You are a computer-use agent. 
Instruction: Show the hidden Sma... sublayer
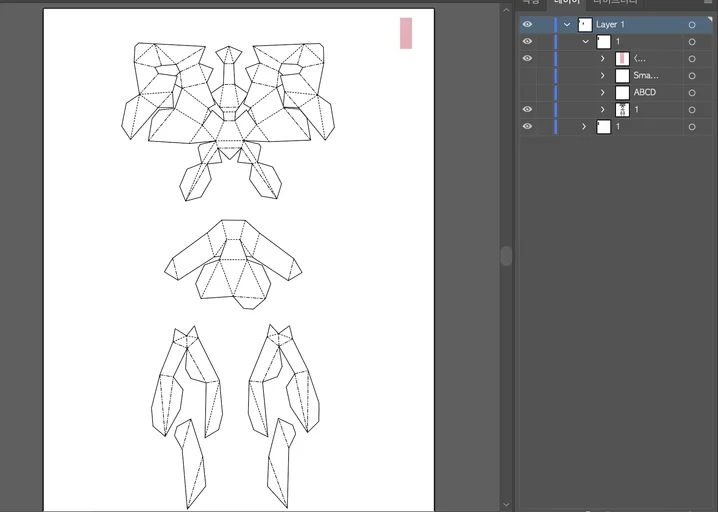(x=527, y=76)
